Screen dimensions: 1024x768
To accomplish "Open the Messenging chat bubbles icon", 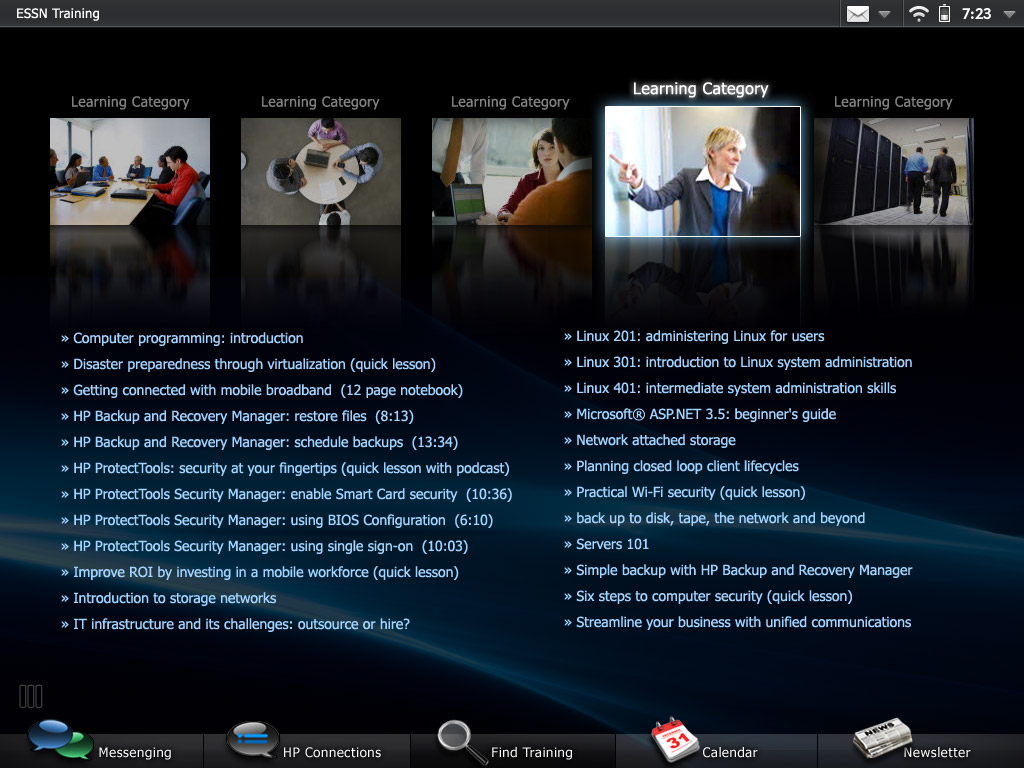I will tap(60, 740).
